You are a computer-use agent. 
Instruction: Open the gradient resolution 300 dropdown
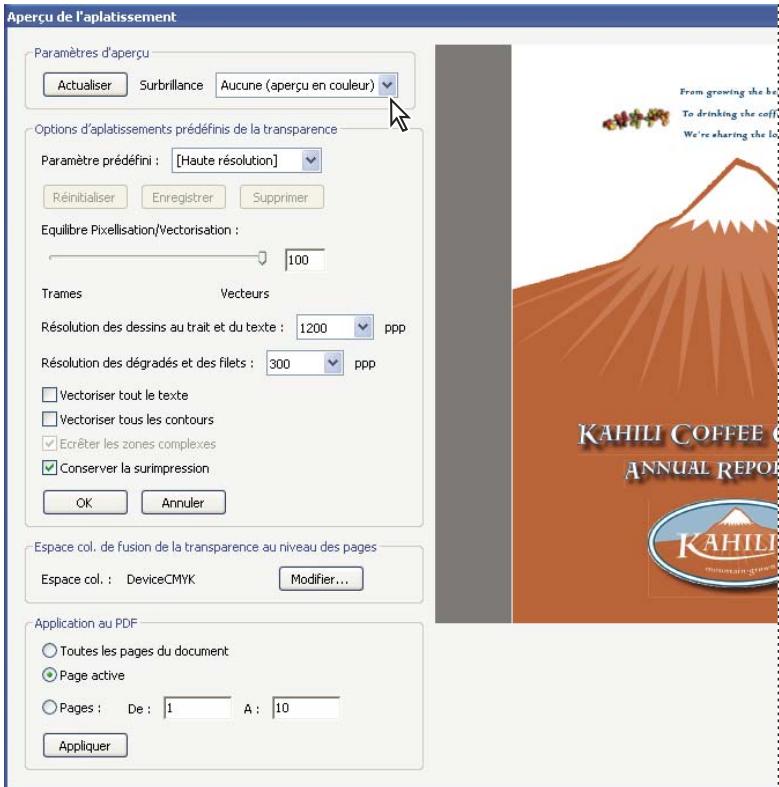[x=305, y=363]
